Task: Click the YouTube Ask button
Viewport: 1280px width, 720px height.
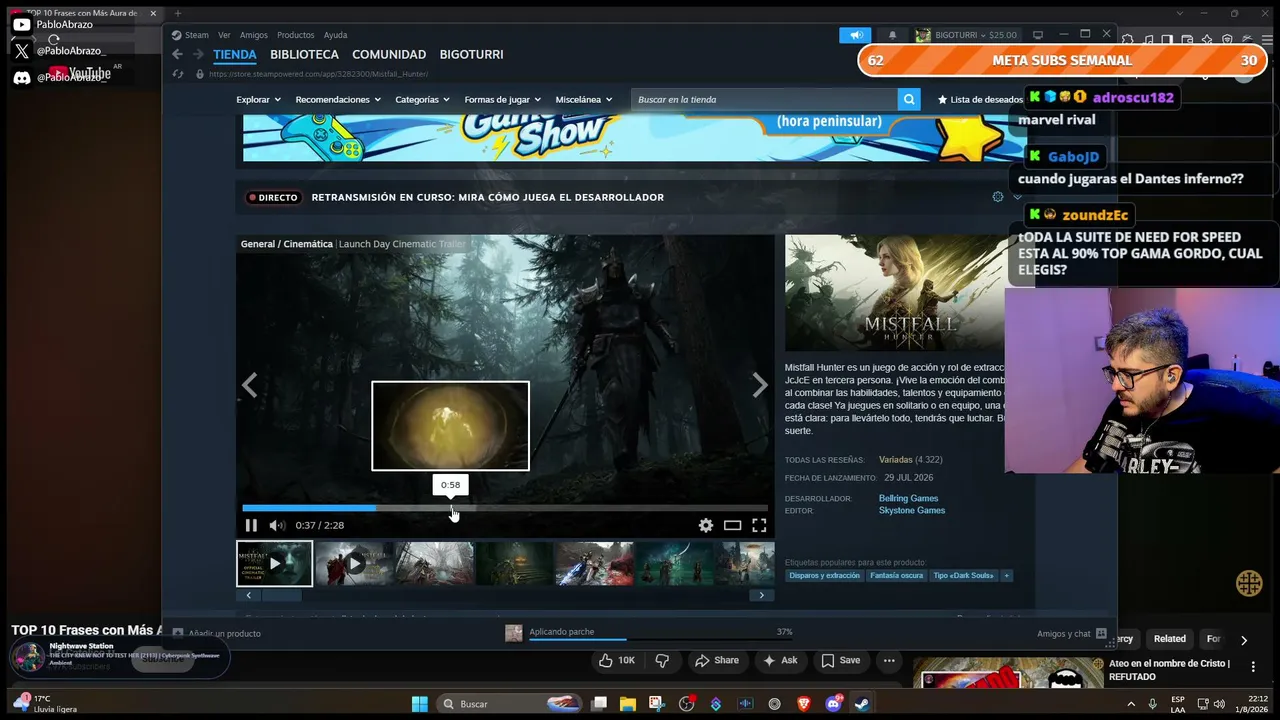Action: [780, 661]
